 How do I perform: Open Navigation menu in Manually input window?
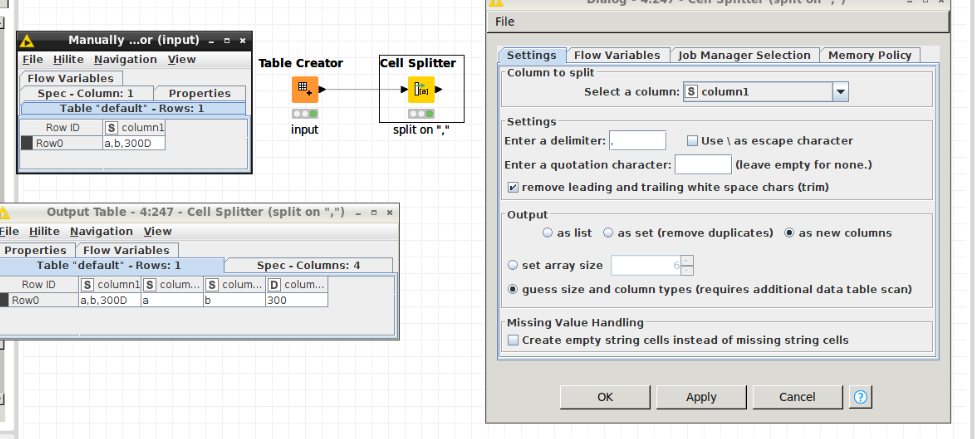pos(126,60)
